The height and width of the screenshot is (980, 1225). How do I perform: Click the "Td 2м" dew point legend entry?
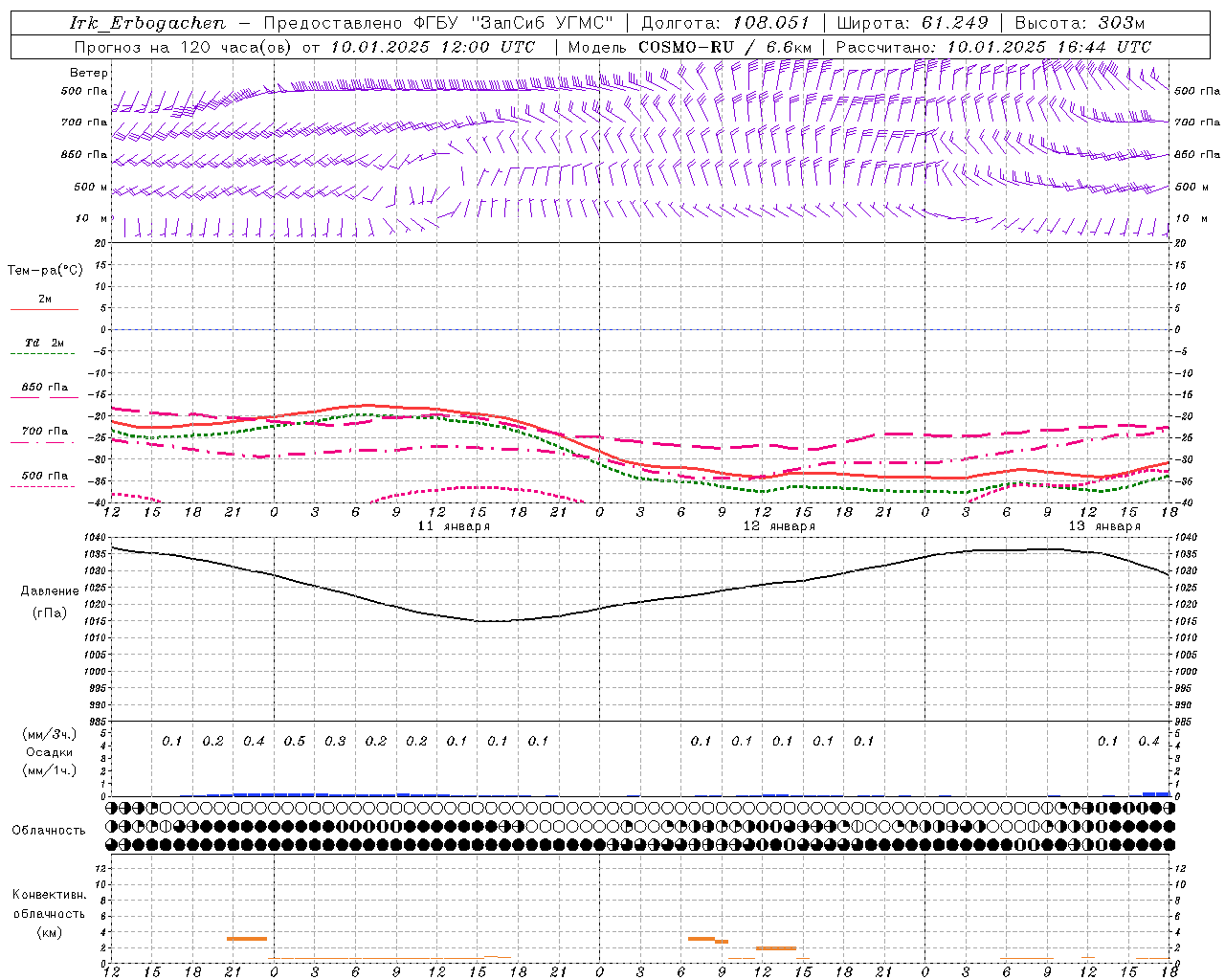44,343
